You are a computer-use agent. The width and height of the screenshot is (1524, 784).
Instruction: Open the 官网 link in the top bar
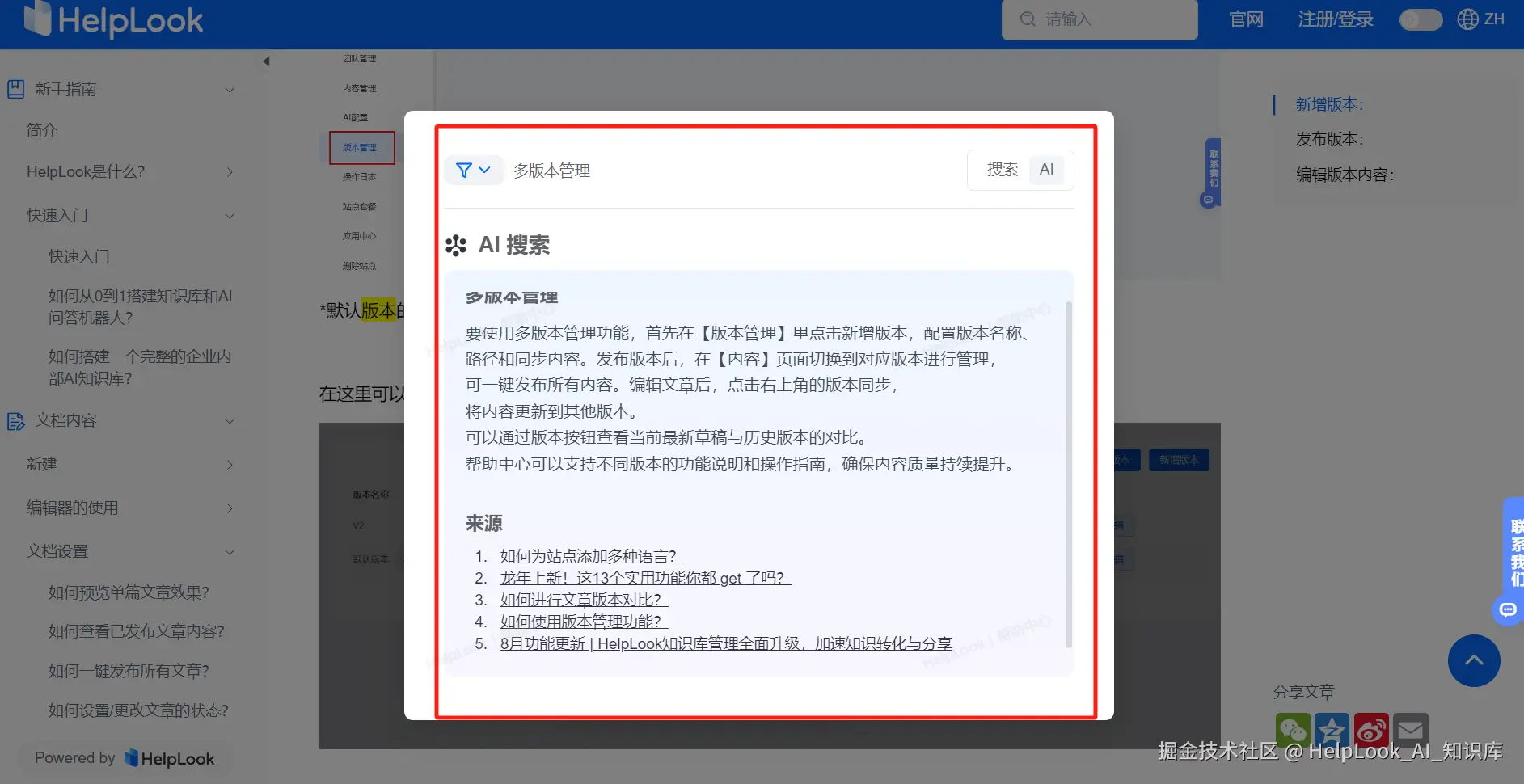(x=1246, y=19)
